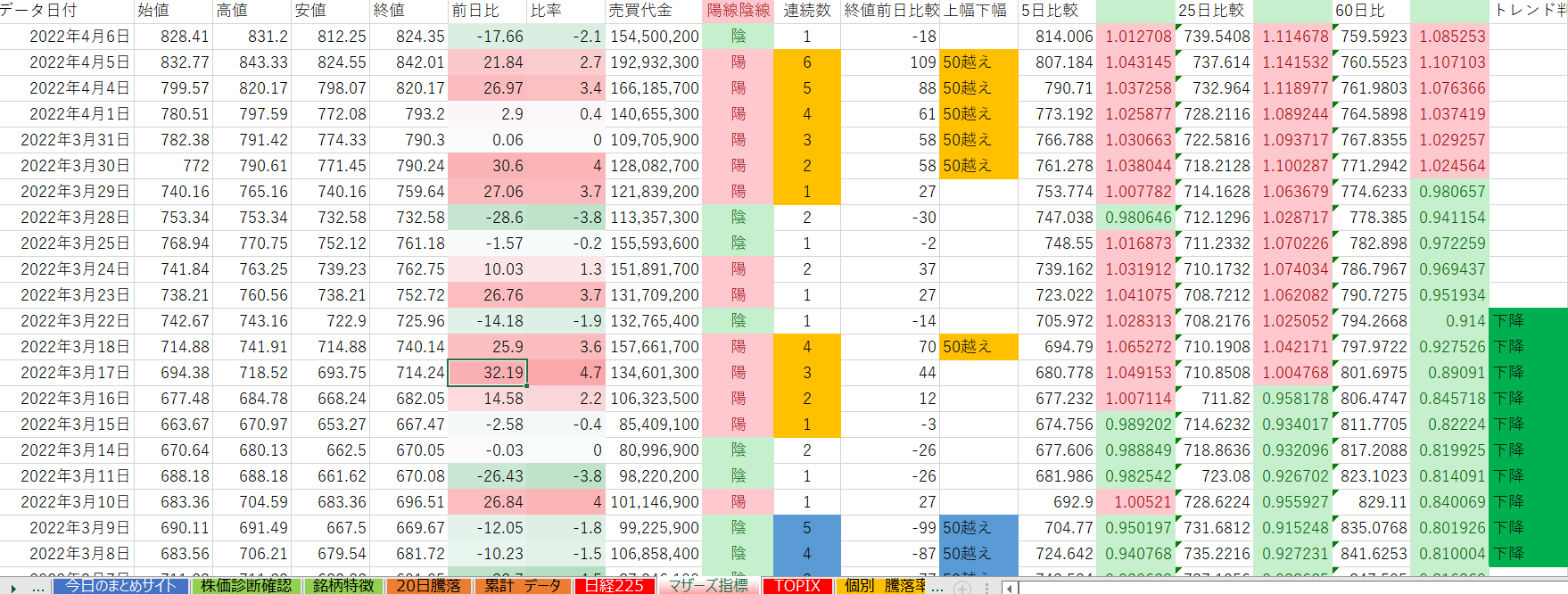Screen dimensions: 1568x594
Task: Click the ratio value 1.141532
Action: 1292,62
